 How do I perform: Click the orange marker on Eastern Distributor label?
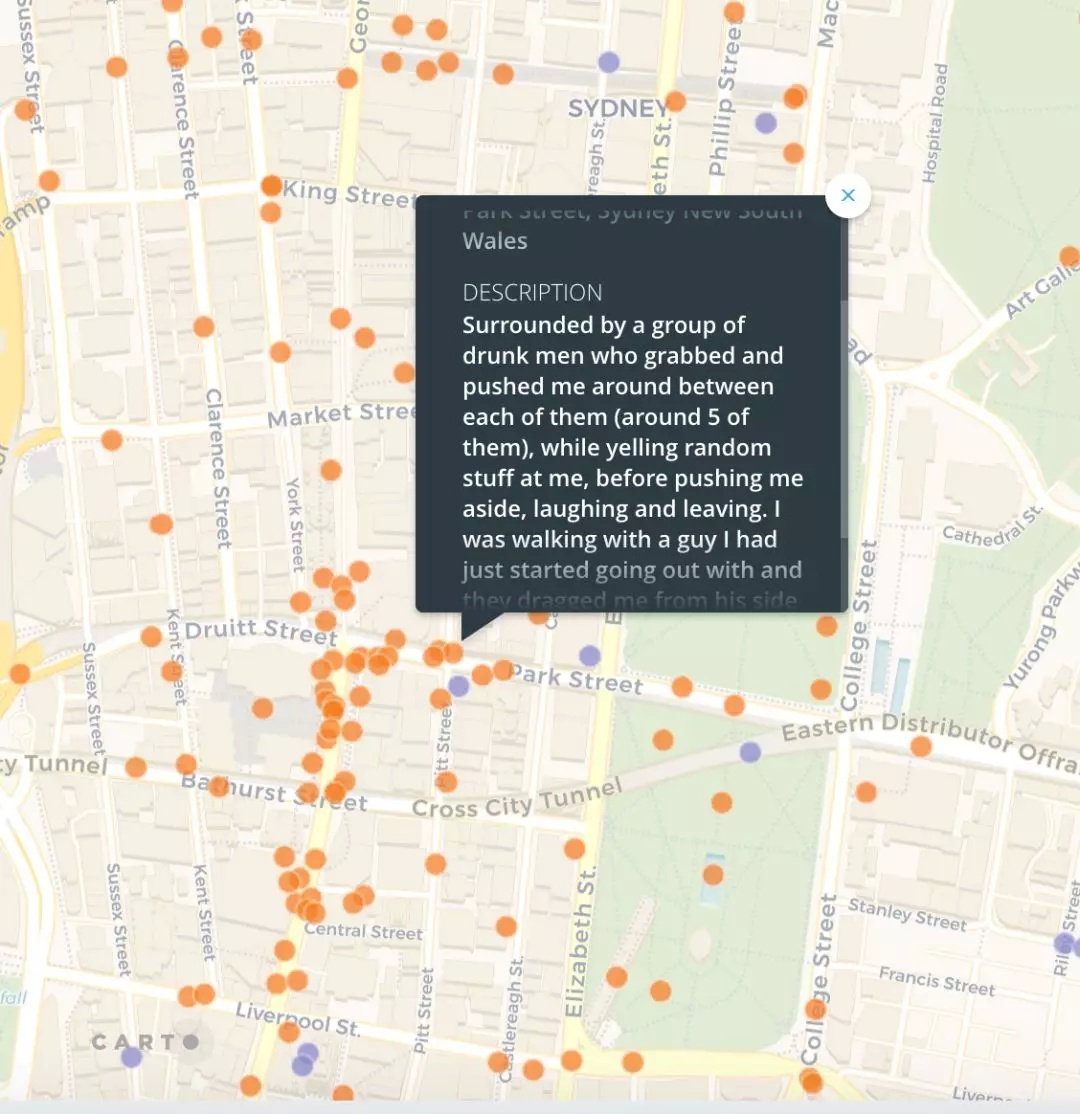(921, 746)
